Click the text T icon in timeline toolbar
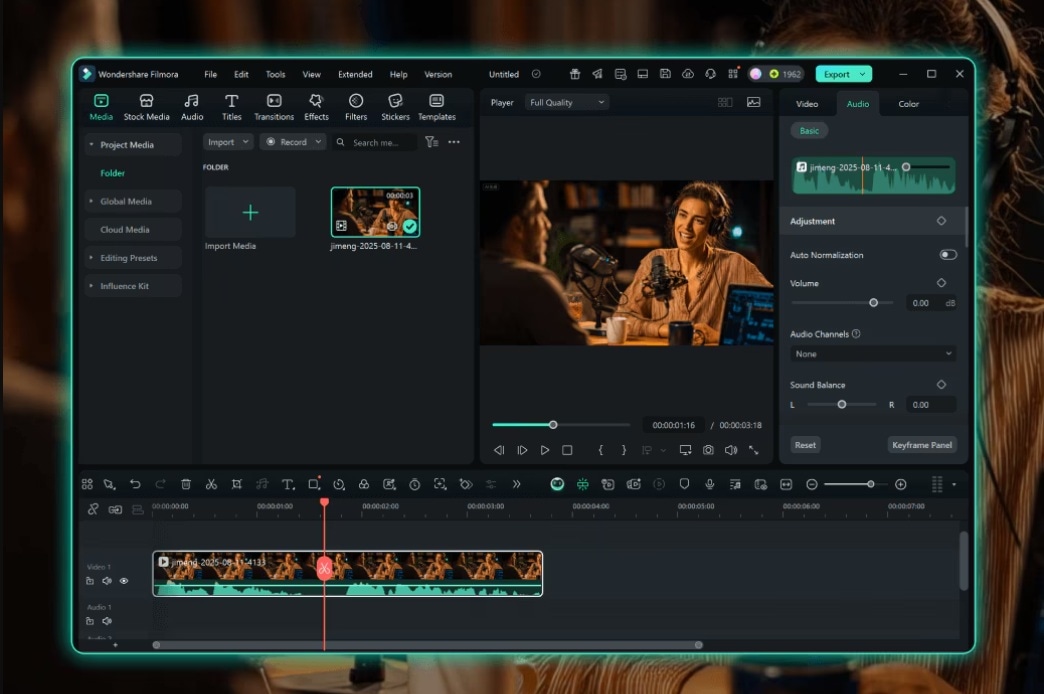 point(288,484)
